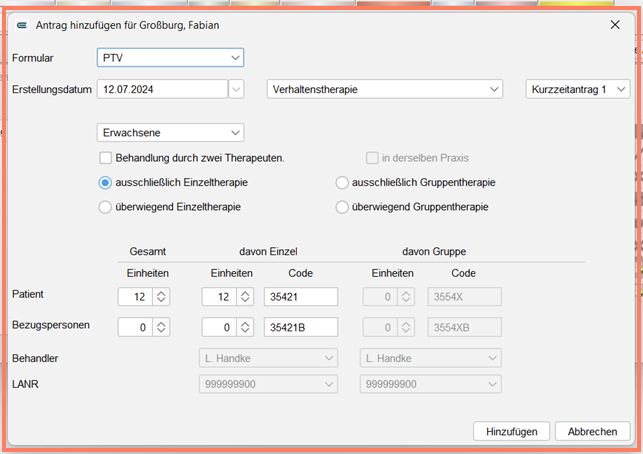Click the Bezugspersonen Gruppe code field 3554XB
The width and height of the screenshot is (643, 454).
pyautogui.click(x=464, y=327)
